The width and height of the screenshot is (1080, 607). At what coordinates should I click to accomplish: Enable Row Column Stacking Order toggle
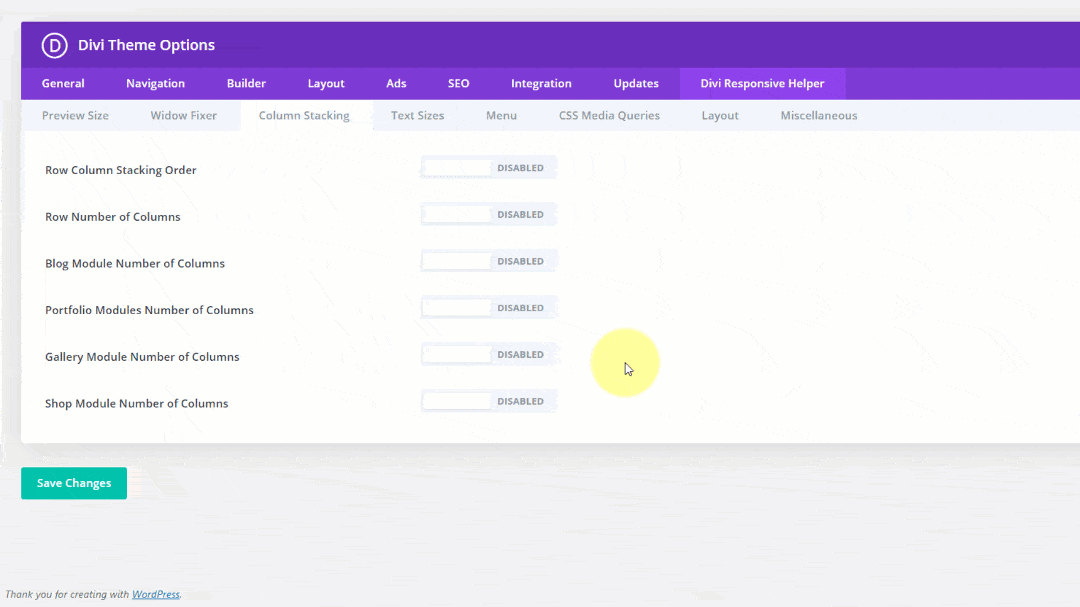[x=488, y=168]
